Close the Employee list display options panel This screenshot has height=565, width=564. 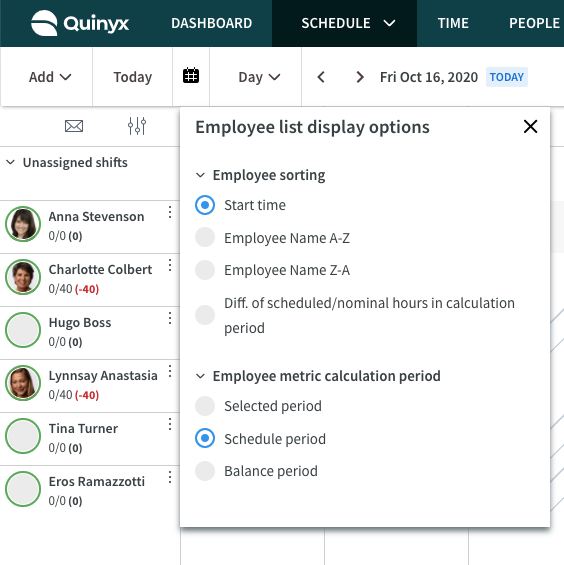530,126
